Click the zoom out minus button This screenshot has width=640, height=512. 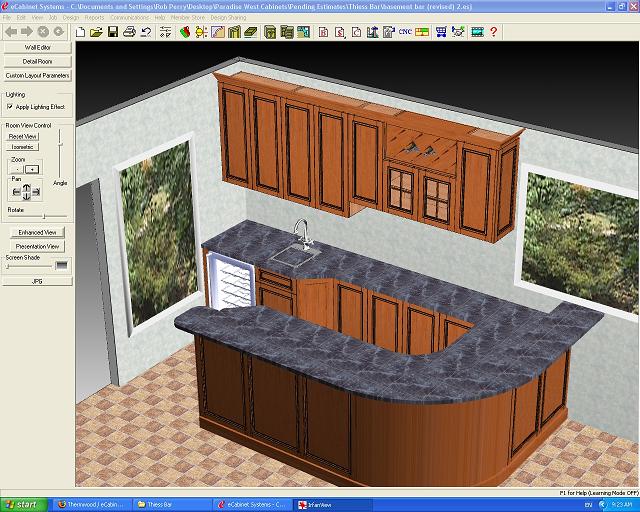point(16,169)
